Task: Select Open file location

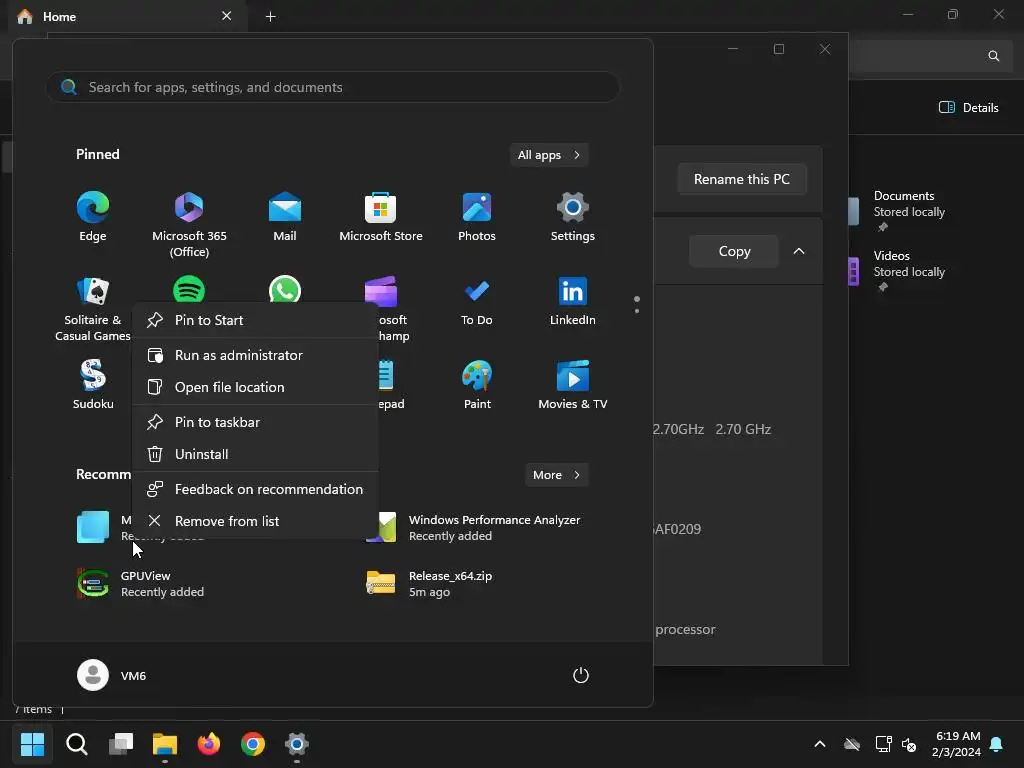Action: (x=255, y=387)
